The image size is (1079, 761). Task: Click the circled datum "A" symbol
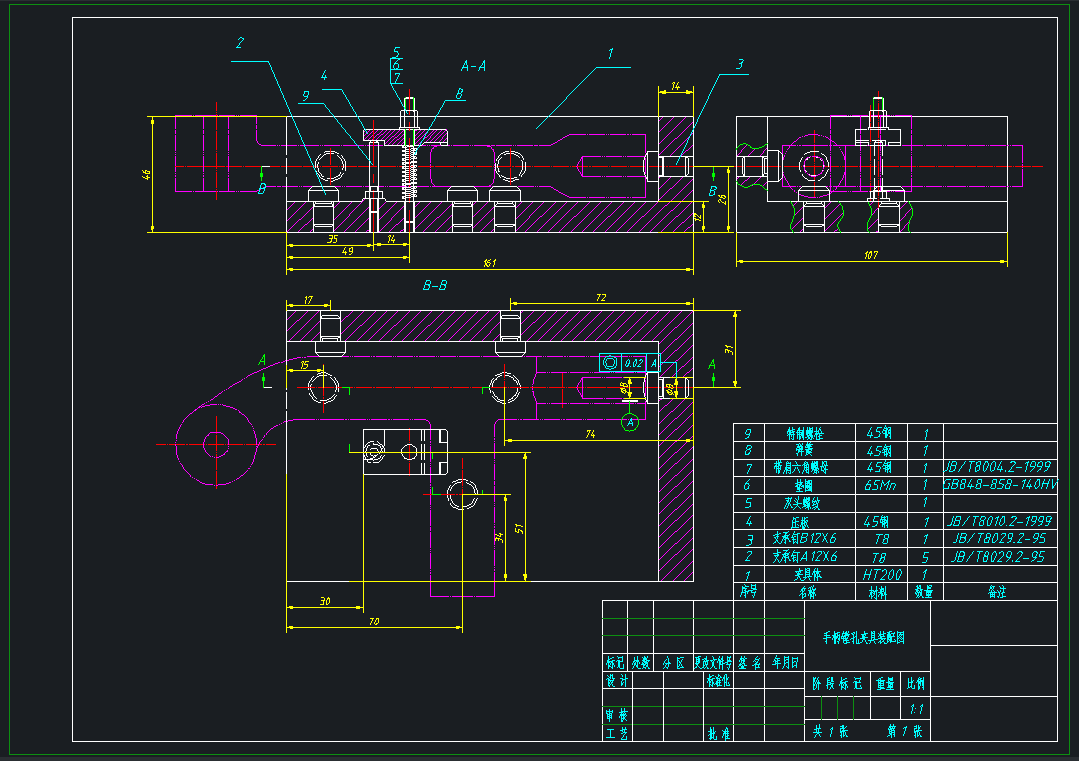click(630, 422)
